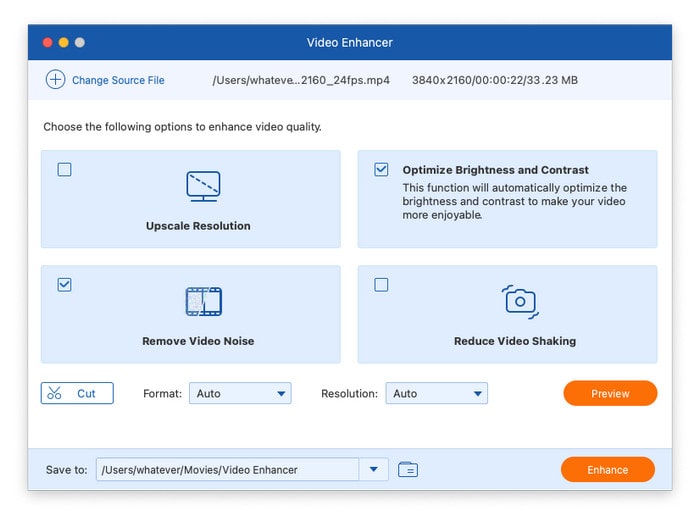Disable the Remove Video Noise checkbox
The height and width of the screenshot is (522, 700).
coord(65,285)
